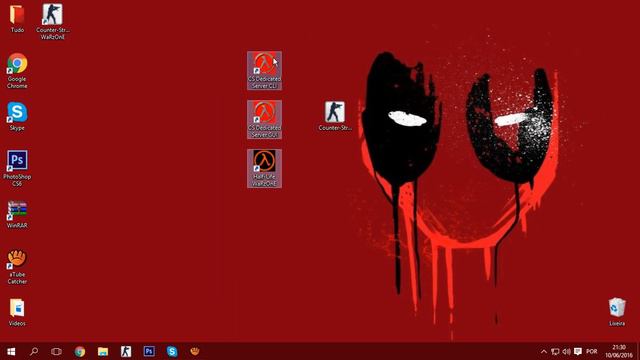Select the CS Dedicated Server GUI shortcut
640x360 pixels.
(x=264, y=119)
